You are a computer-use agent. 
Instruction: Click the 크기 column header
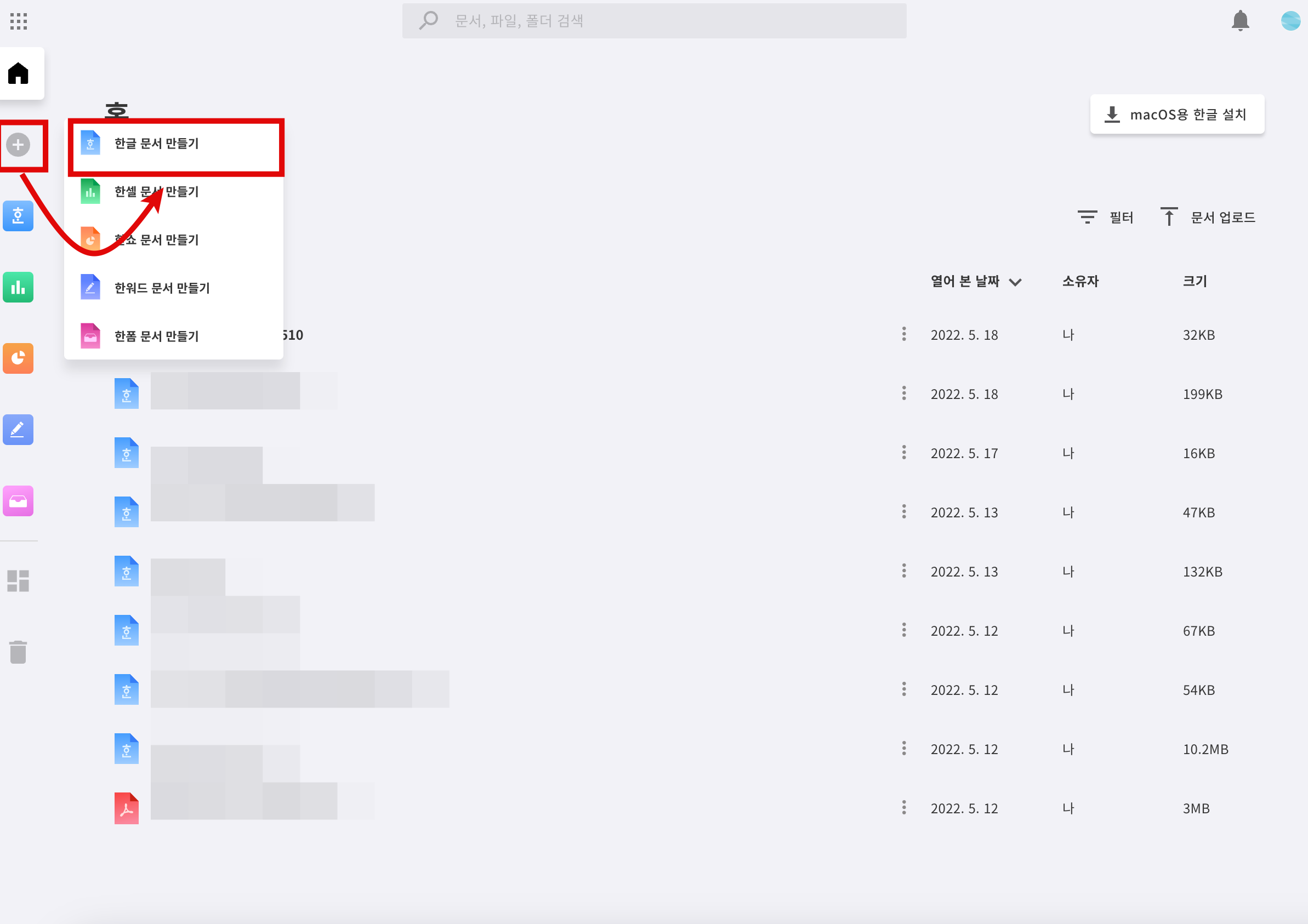point(1195,281)
